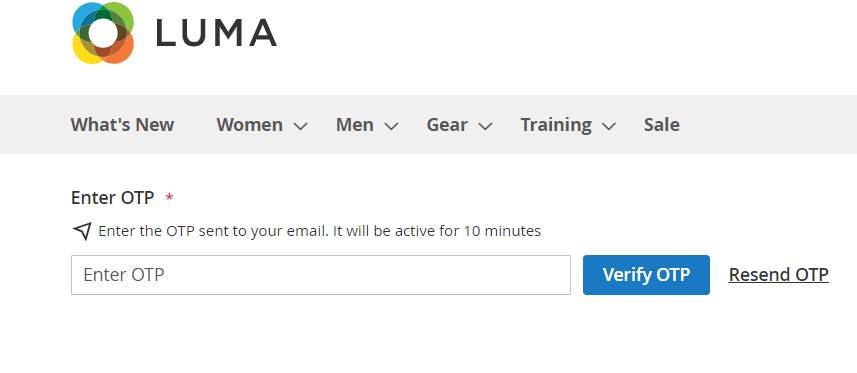857x373 pixels.
Task: Click the Enter OTP field label
Action: click(113, 197)
